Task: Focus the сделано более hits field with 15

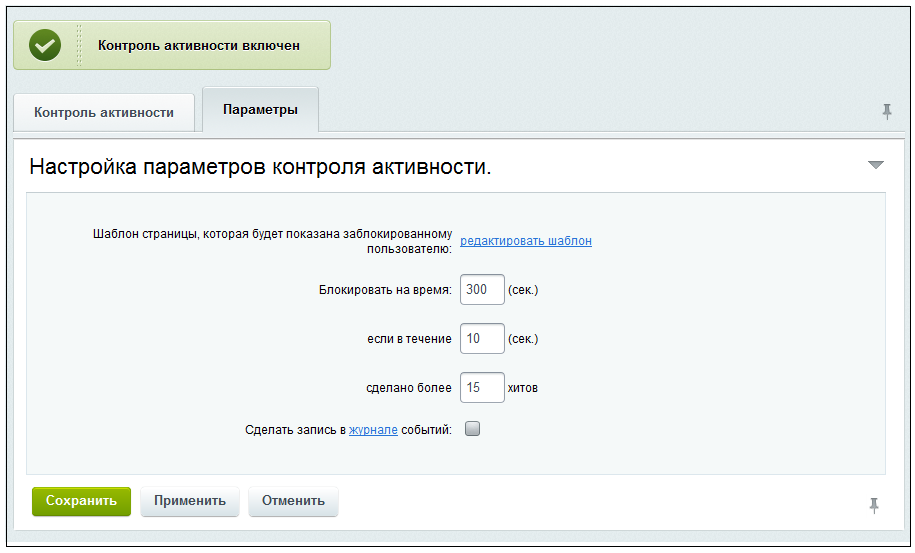Action: pyautogui.click(x=482, y=387)
